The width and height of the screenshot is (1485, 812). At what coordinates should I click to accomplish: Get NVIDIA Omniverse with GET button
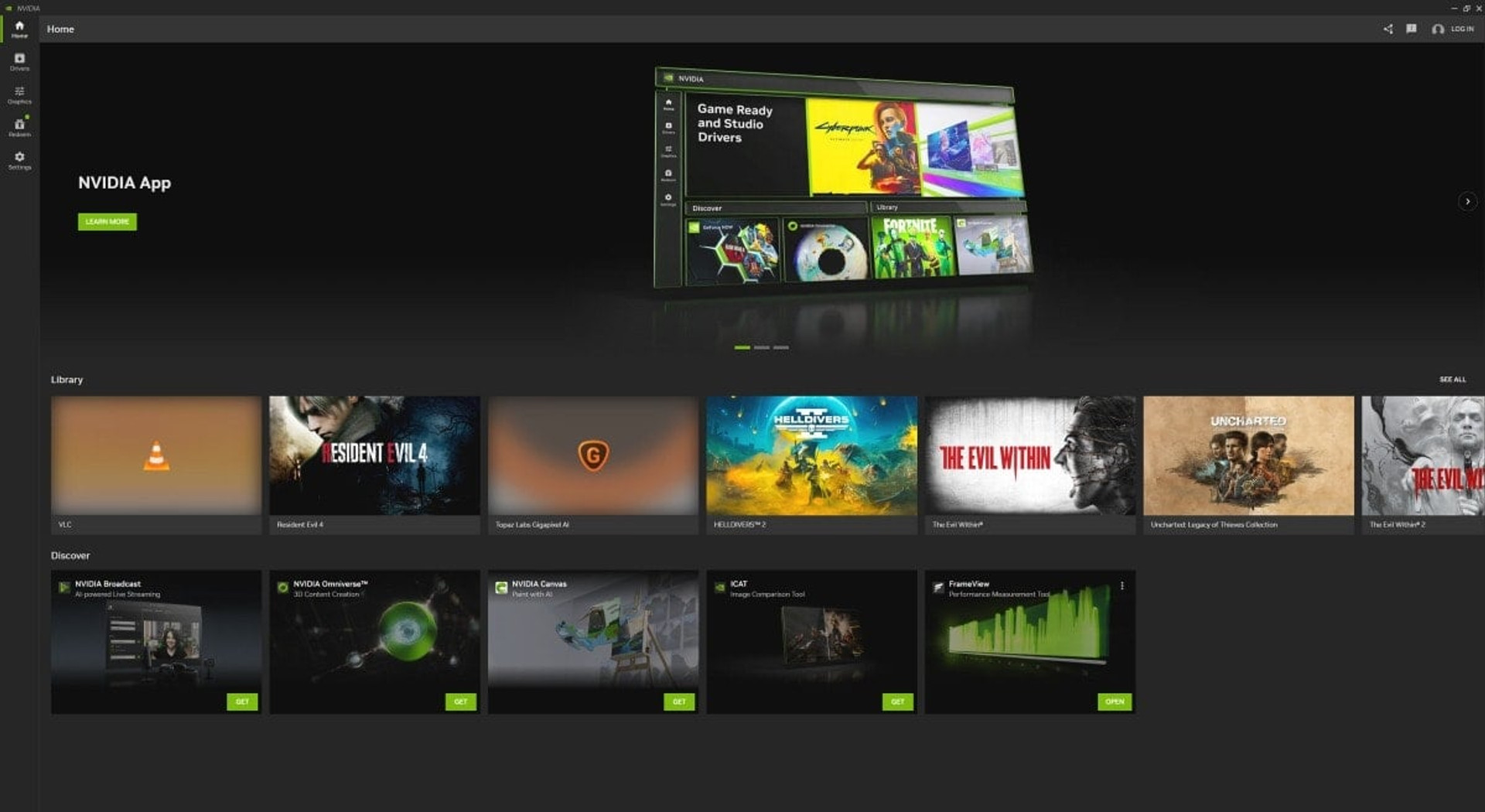click(x=461, y=701)
